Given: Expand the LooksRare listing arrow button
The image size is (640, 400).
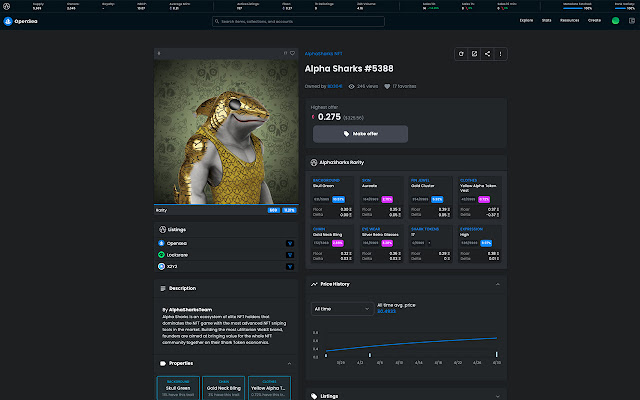Looking at the screenshot, I should tap(290, 255).
